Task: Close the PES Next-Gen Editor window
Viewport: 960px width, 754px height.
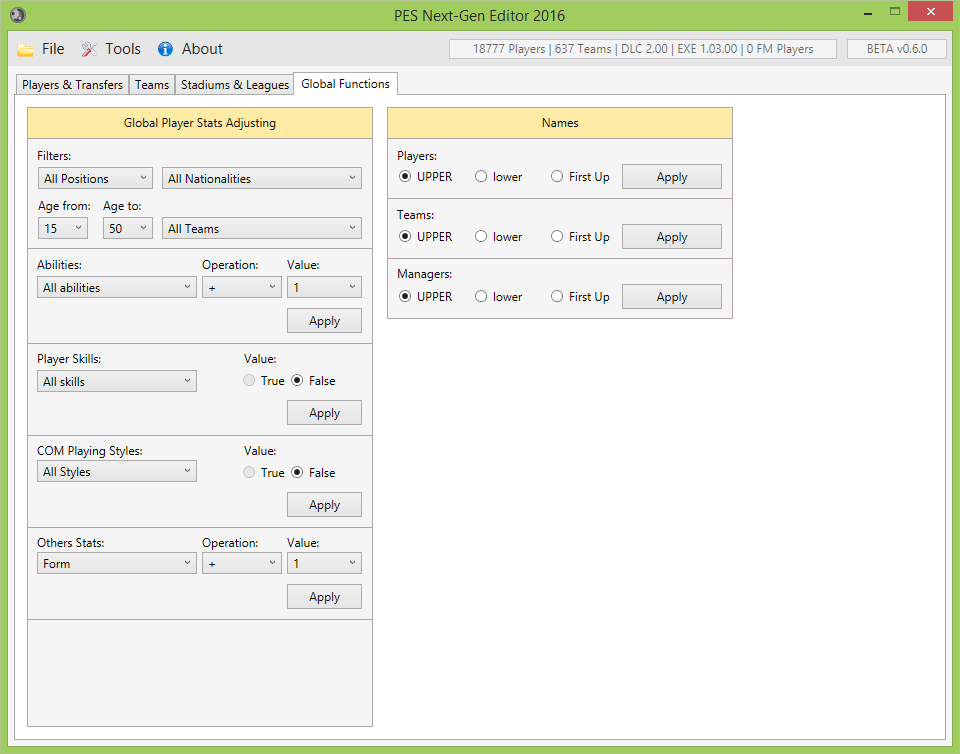Action: pos(930,12)
